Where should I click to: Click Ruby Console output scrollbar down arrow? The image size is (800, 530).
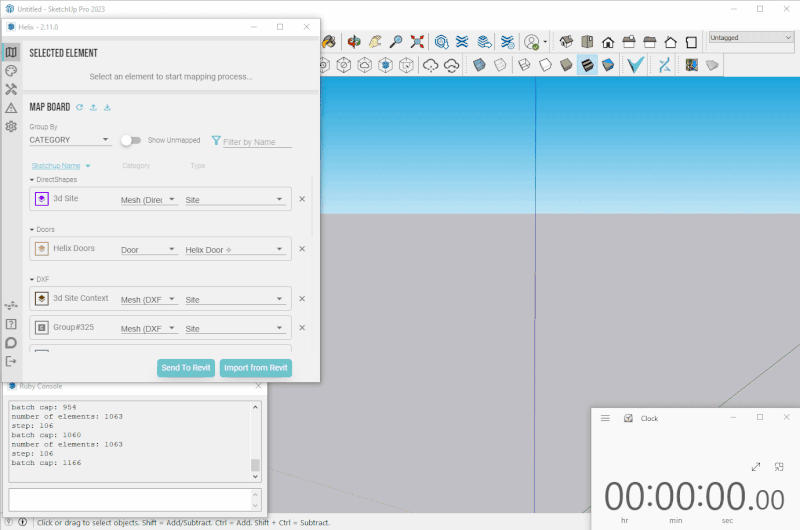(256, 476)
